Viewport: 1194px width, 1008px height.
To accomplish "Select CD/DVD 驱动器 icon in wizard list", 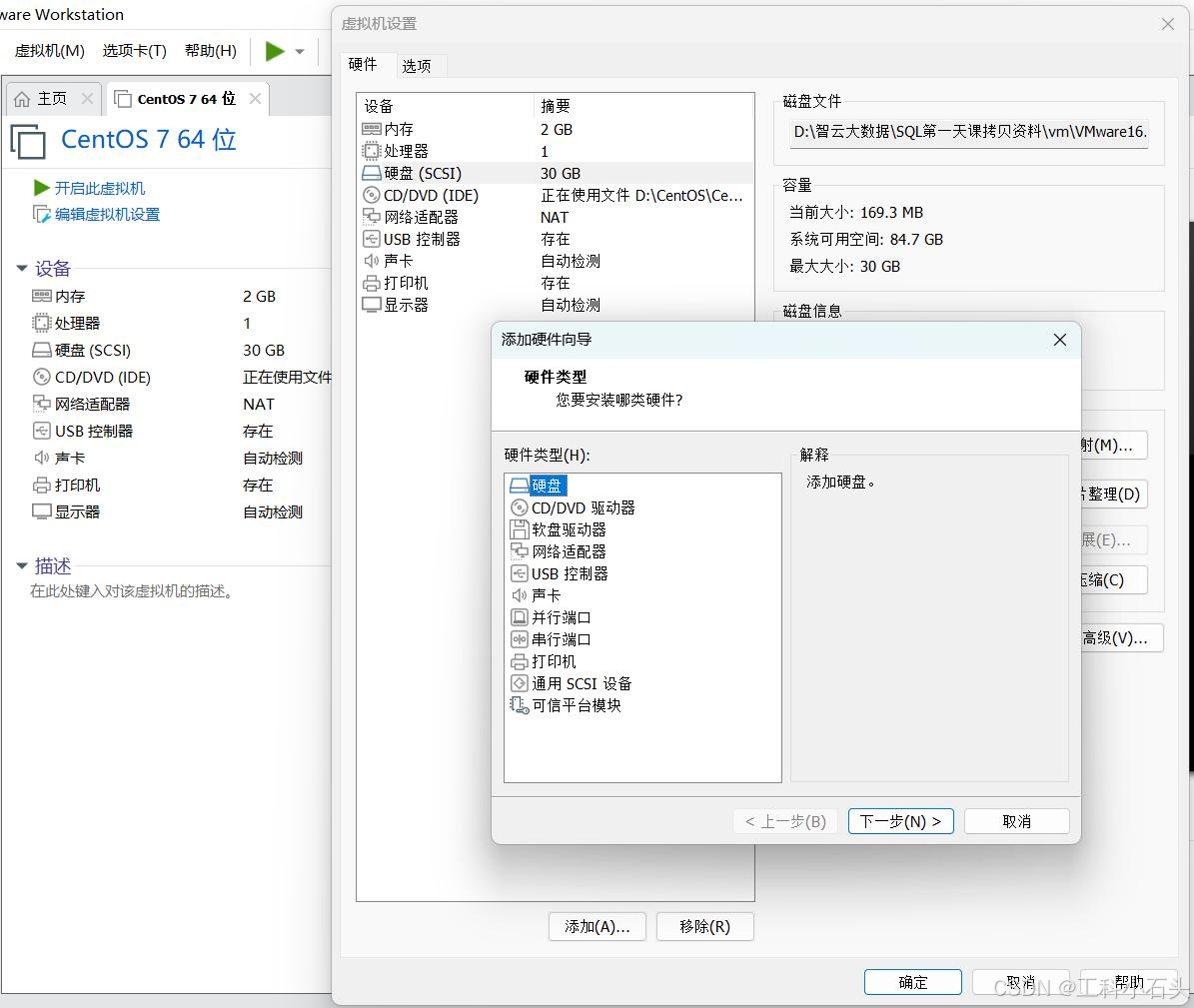I will pyautogui.click(x=520, y=507).
